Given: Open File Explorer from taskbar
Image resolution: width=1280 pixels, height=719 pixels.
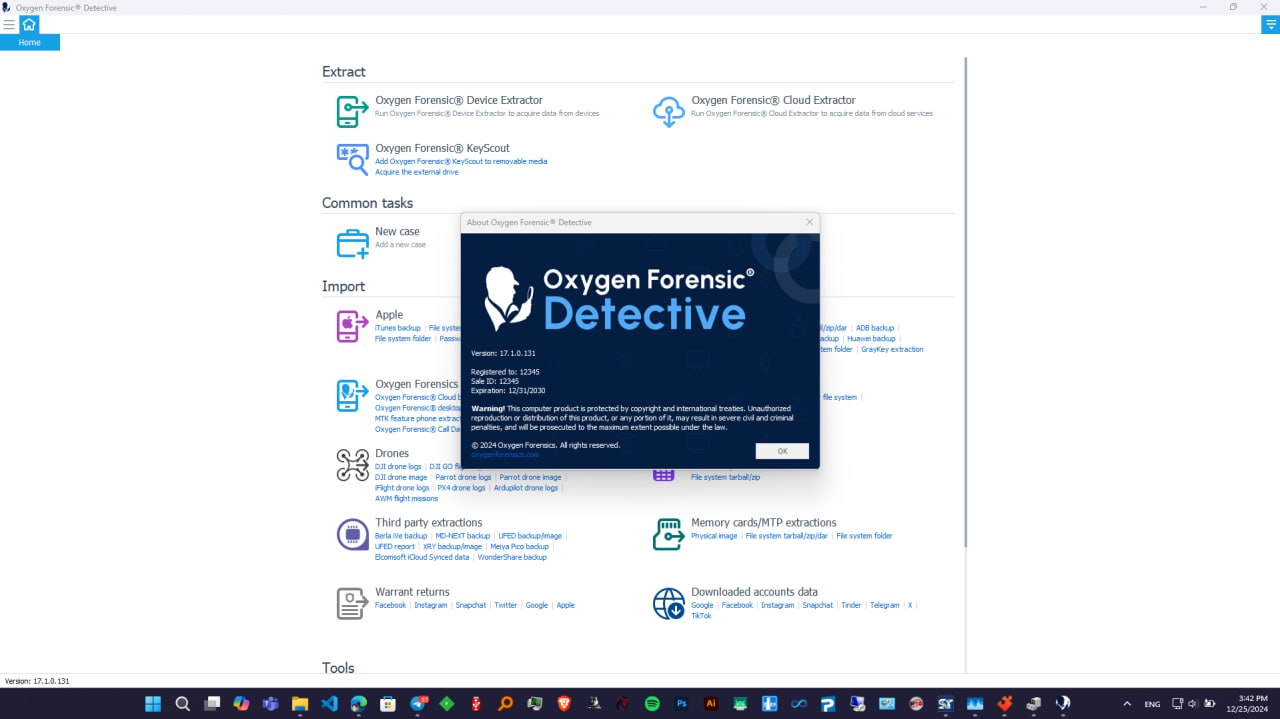Looking at the screenshot, I should [299, 703].
